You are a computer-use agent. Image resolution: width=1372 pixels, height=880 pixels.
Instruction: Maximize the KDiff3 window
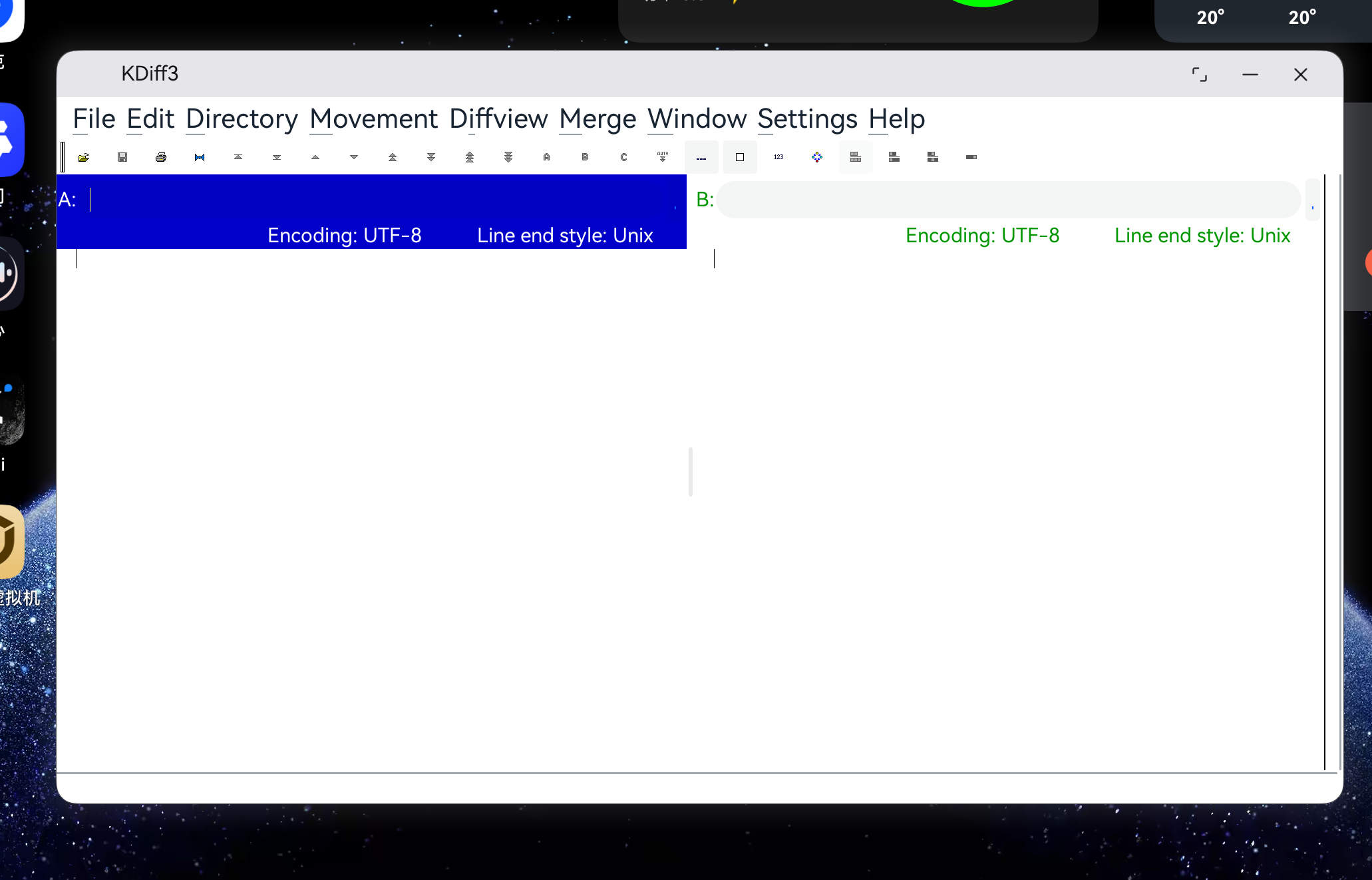pos(1199,75)
